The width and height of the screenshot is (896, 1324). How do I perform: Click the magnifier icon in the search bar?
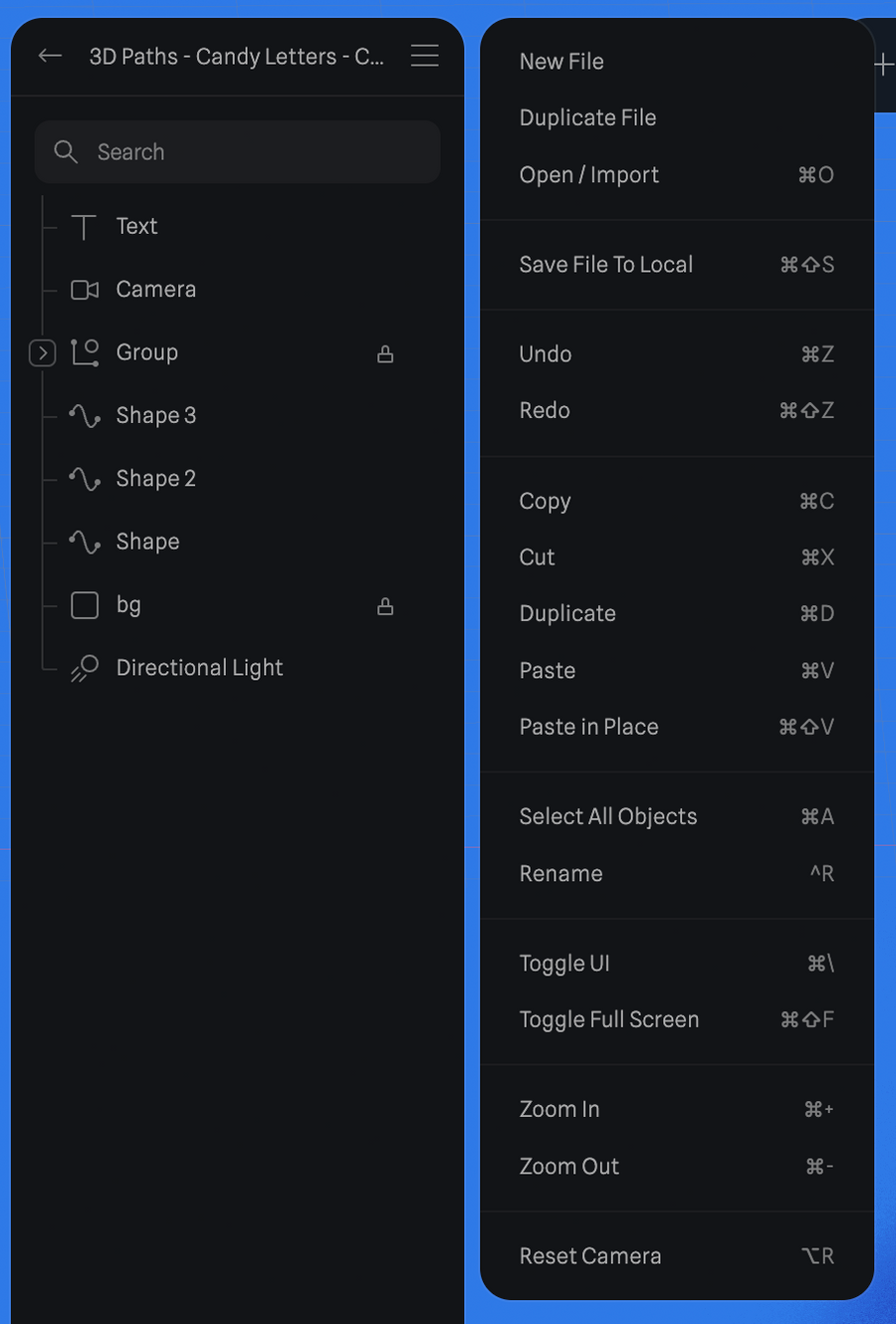(66, 151)
